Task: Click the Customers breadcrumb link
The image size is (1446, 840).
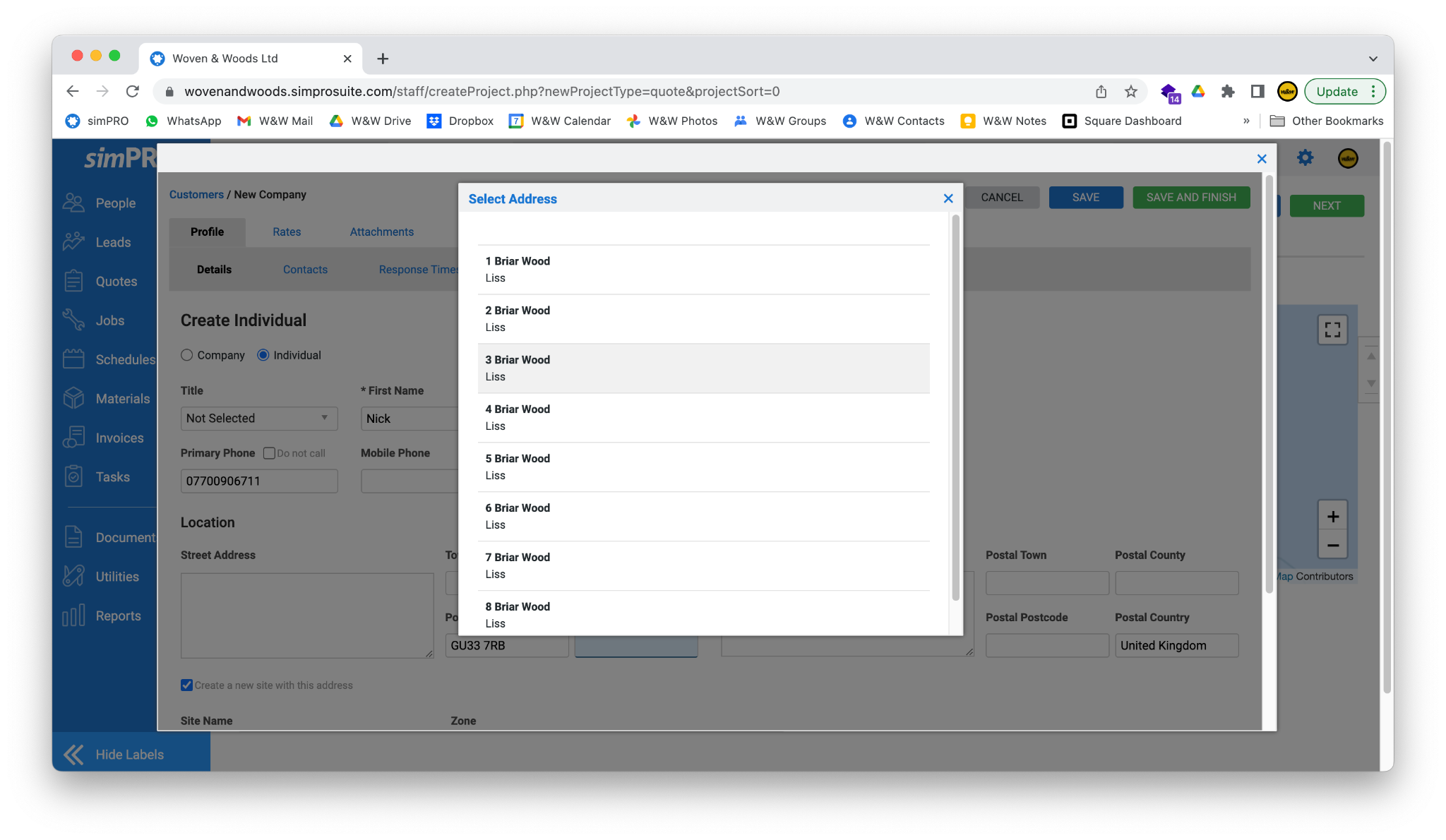Action: coord(196,195)
